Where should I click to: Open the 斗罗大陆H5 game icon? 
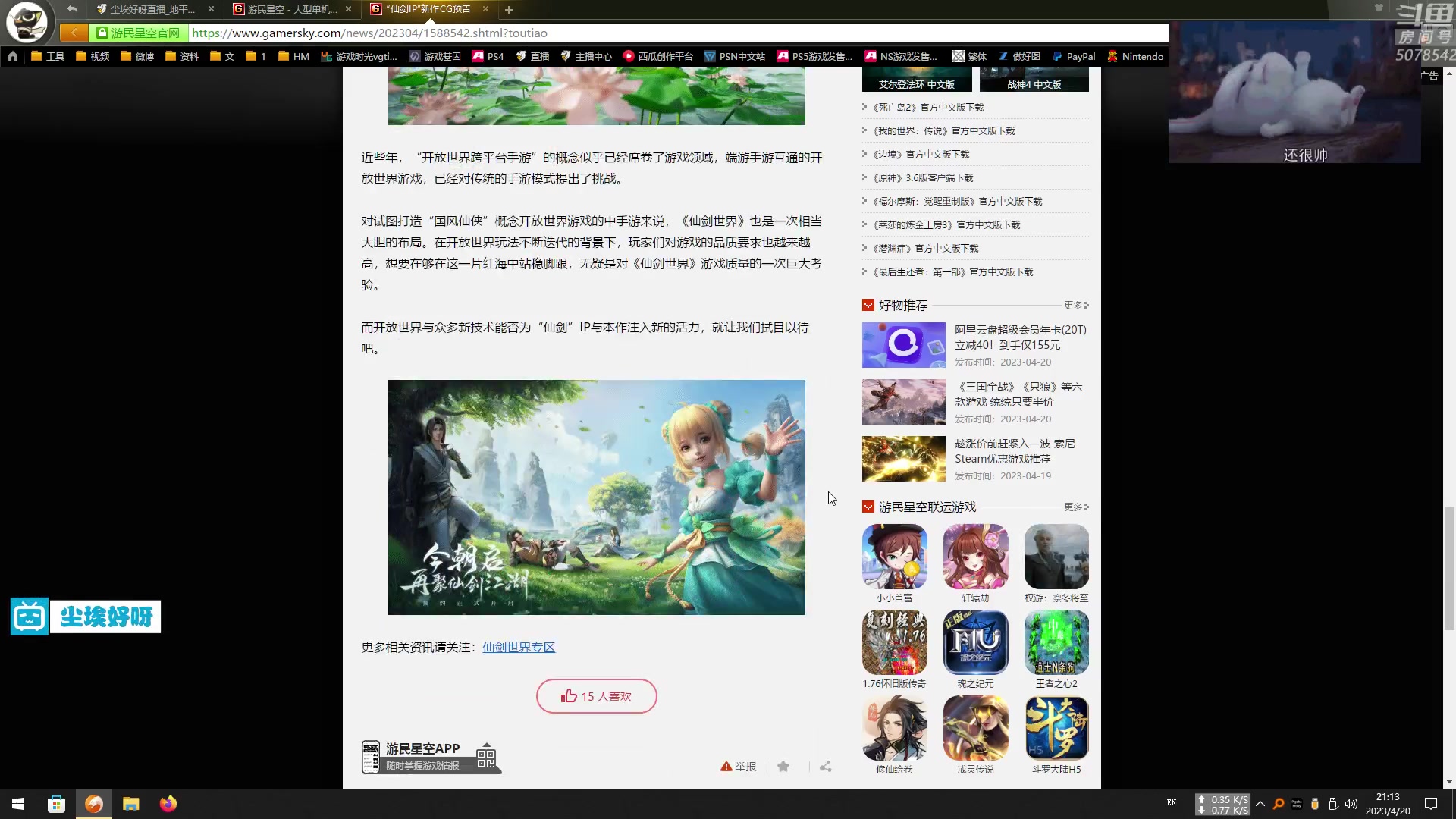point(1056,728)
